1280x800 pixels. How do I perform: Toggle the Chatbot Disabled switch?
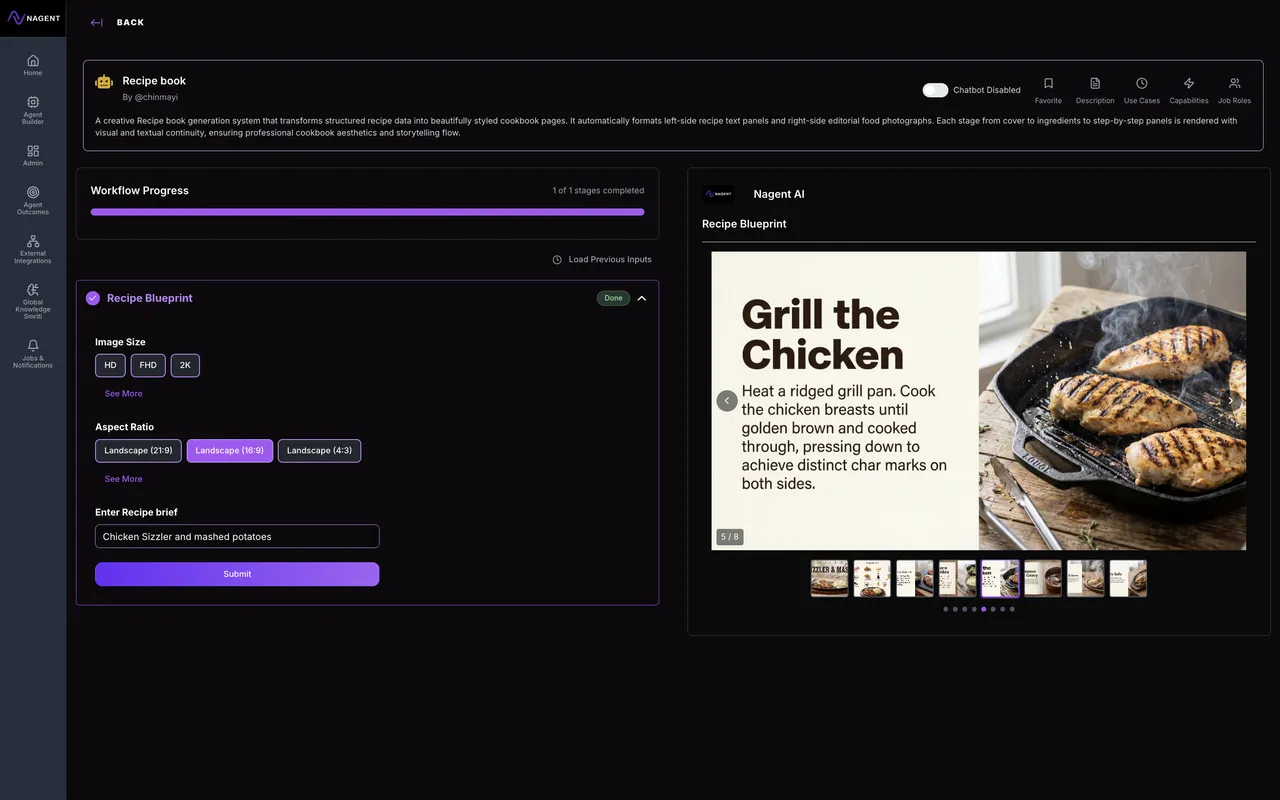[935, 90]
